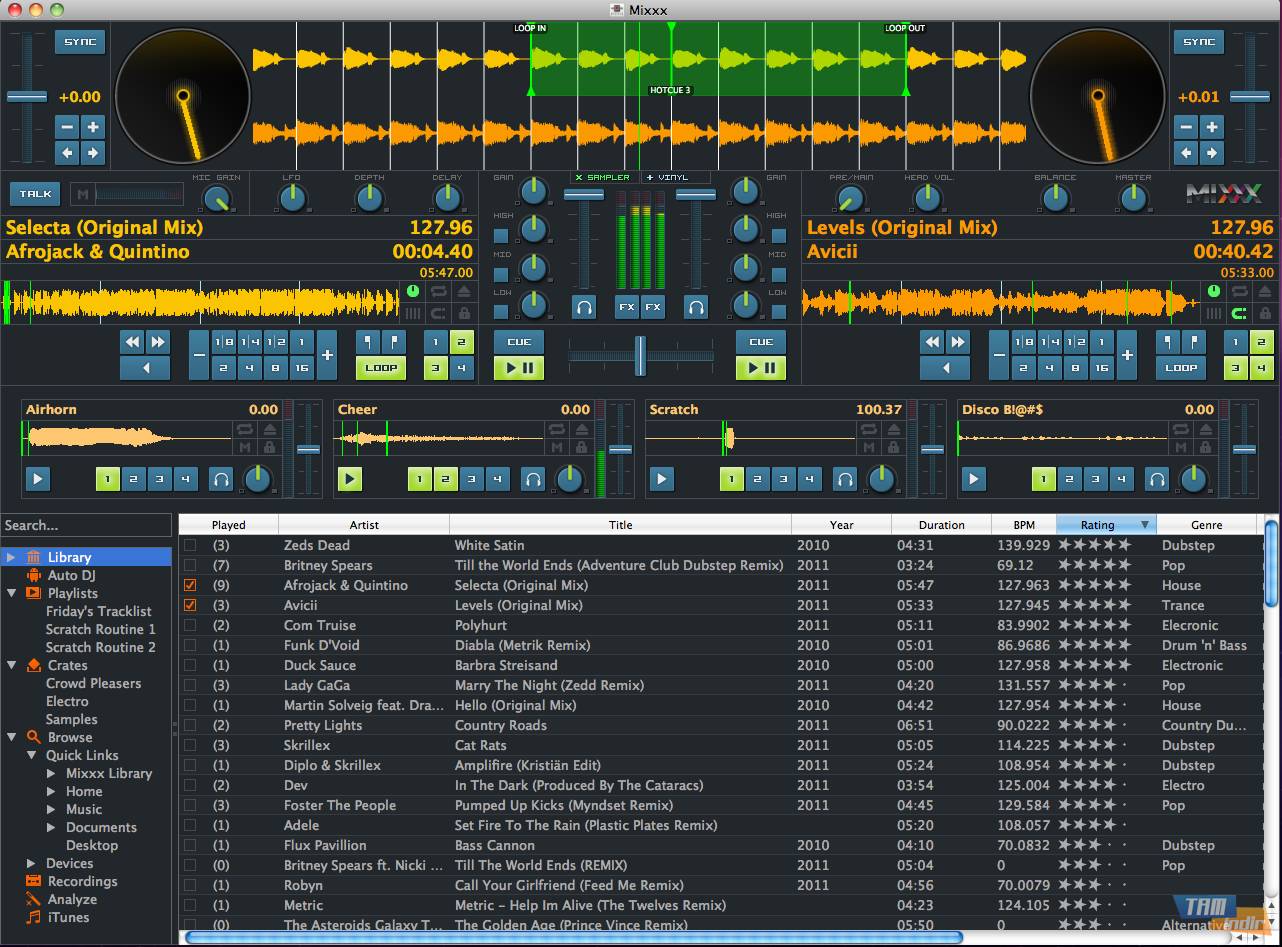Sort by Rating column header arrow
Image resolution: width=1282 pixels, height=947 pixels.
1145,524
